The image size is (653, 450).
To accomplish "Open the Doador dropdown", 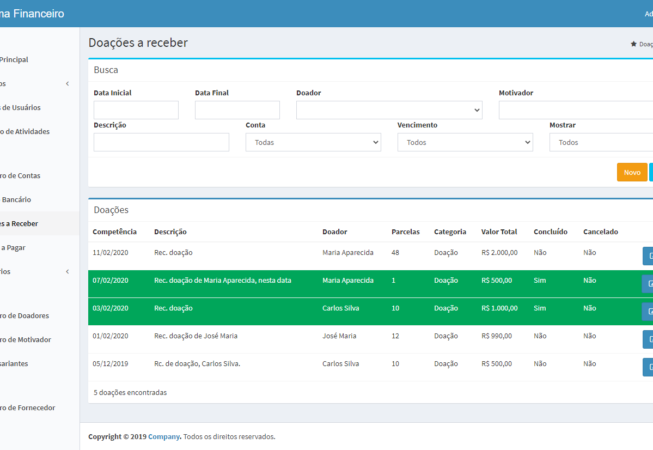I will (389, 110).
